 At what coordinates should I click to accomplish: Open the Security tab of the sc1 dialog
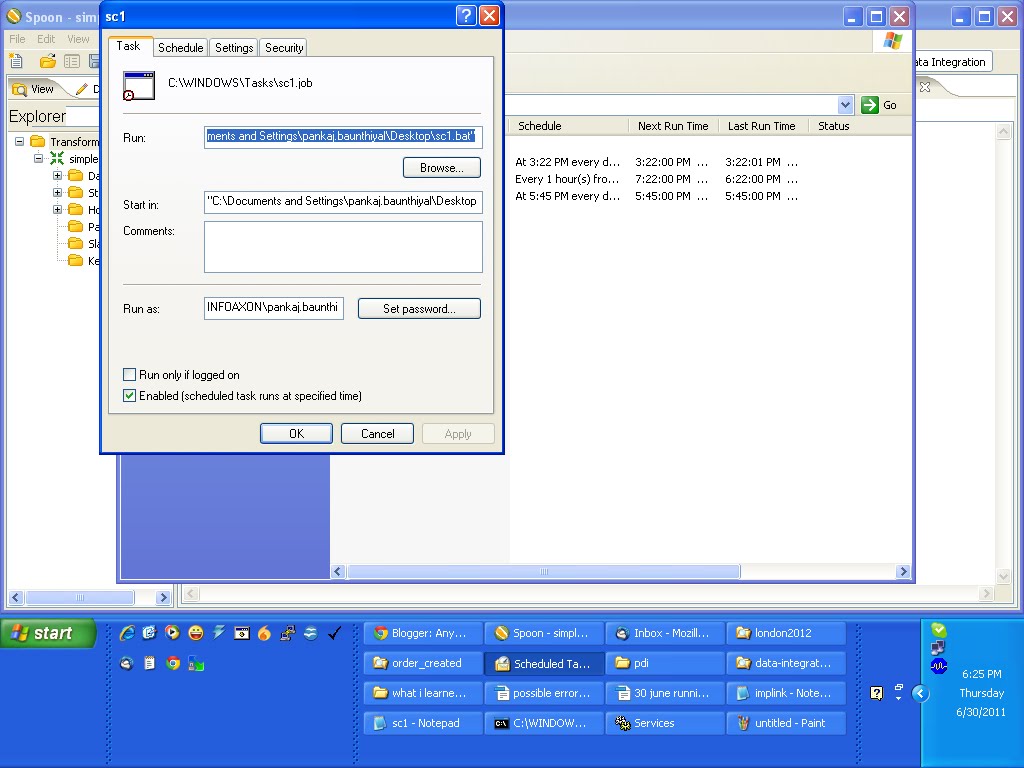pos(283,47)
